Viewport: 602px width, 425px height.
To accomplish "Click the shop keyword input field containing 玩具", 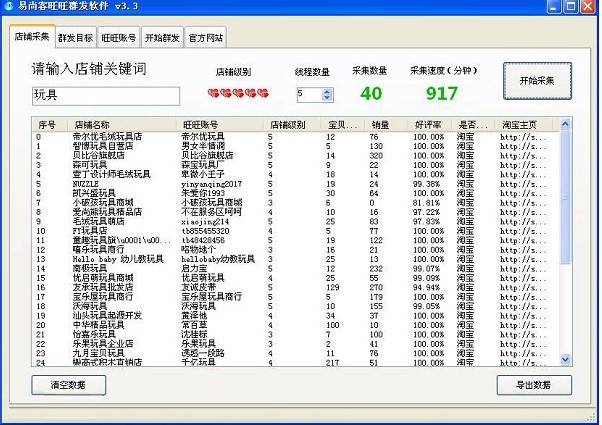I will click(106, 96).
